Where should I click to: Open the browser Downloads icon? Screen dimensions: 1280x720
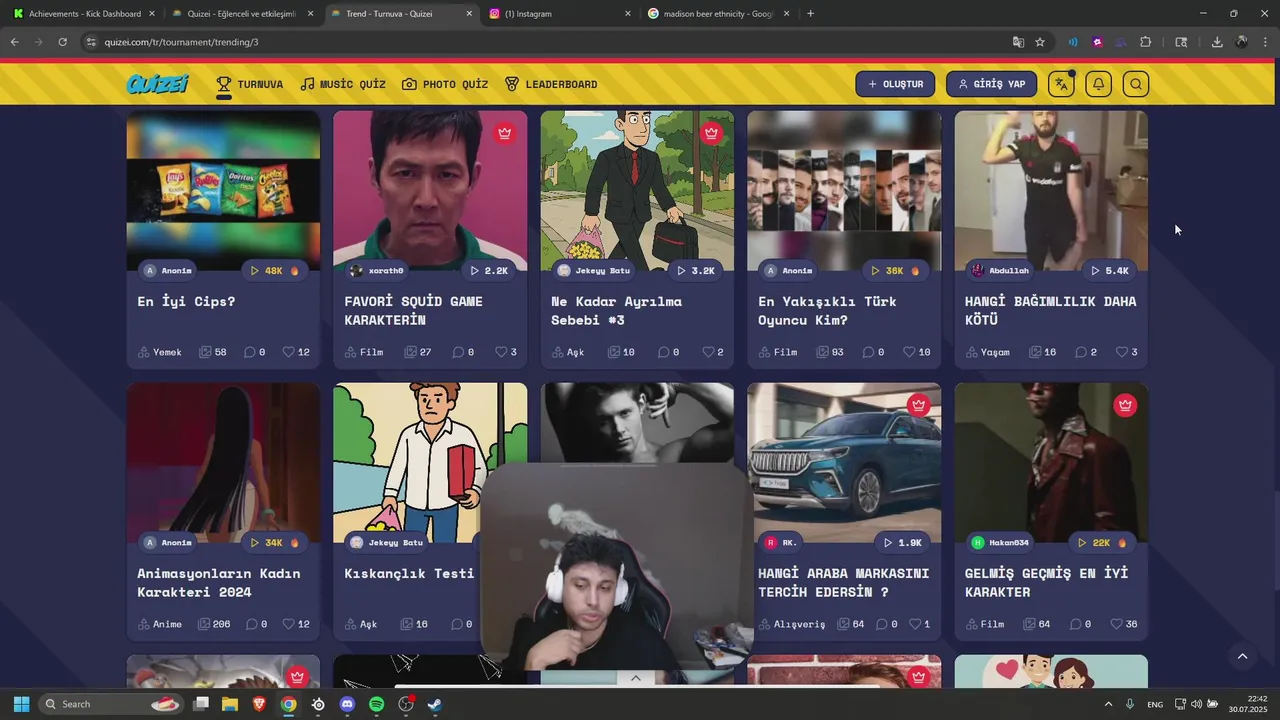point(1217,42)
